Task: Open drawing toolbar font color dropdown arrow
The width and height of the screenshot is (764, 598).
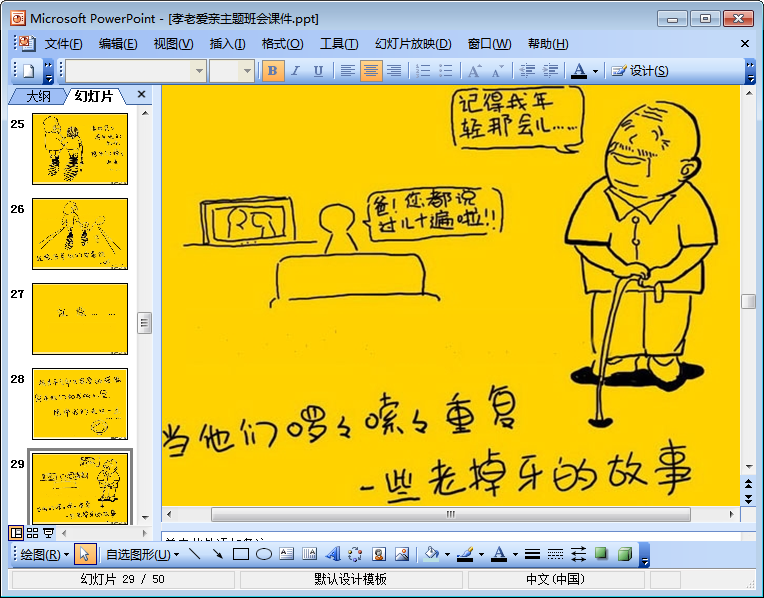Action: coord(515,555)
